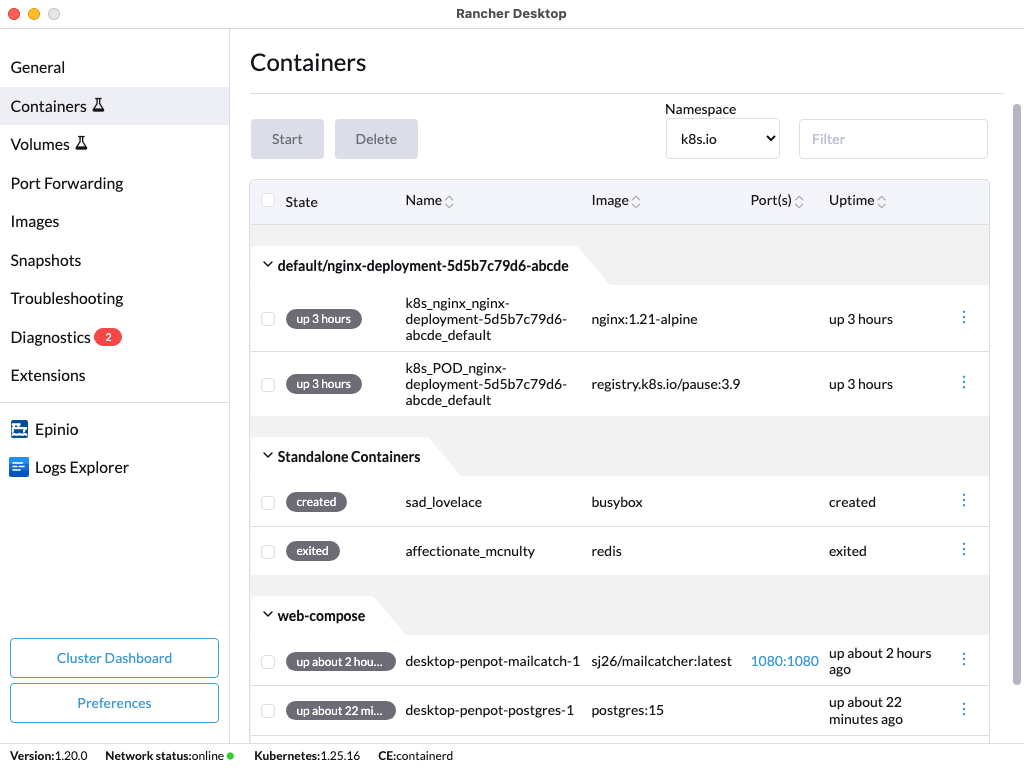This screenshot has height=768, width=1024.
Task: Check the checkbox for sad_lovelace row
Action: (268, 501)
